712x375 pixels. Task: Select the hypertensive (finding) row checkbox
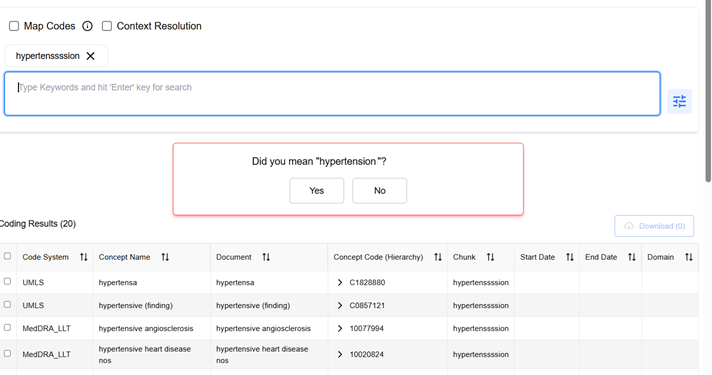pos(7,305)
